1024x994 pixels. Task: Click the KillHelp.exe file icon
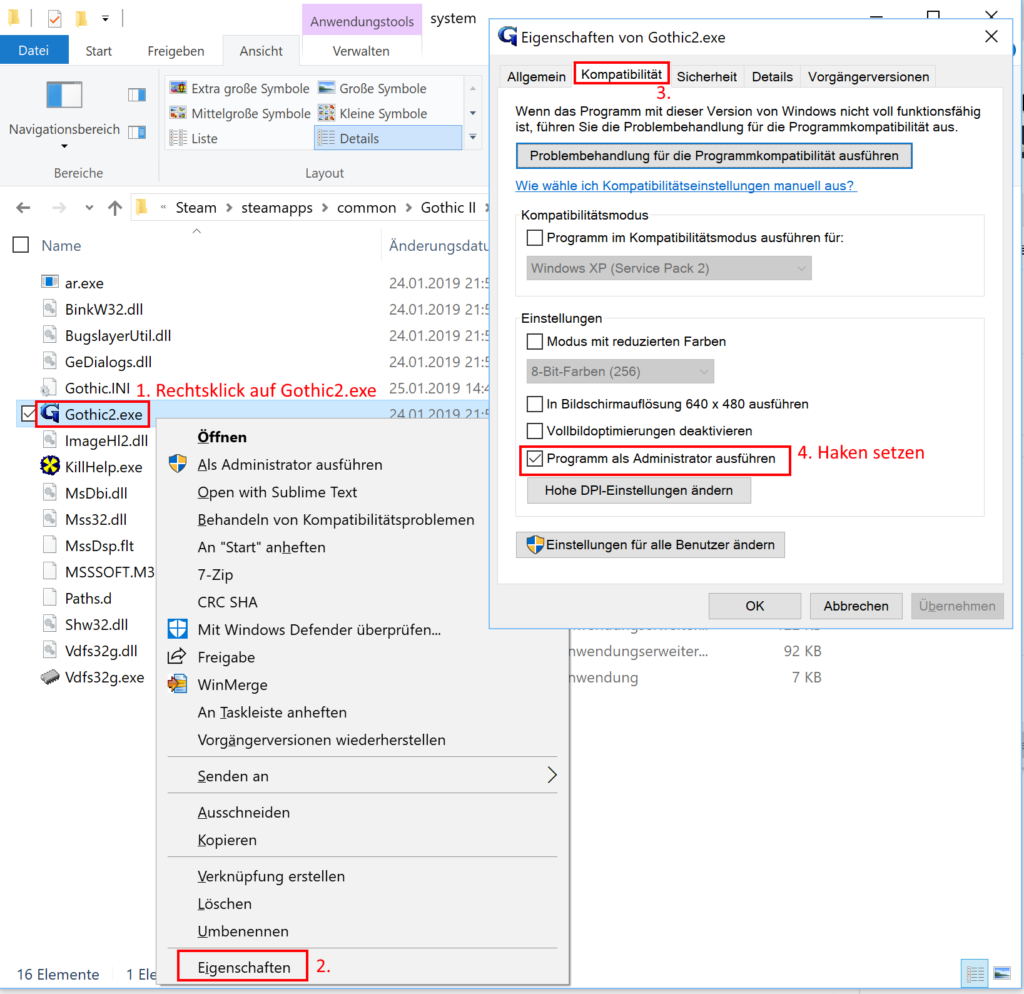pyautogui.click(x=50, y=466)
